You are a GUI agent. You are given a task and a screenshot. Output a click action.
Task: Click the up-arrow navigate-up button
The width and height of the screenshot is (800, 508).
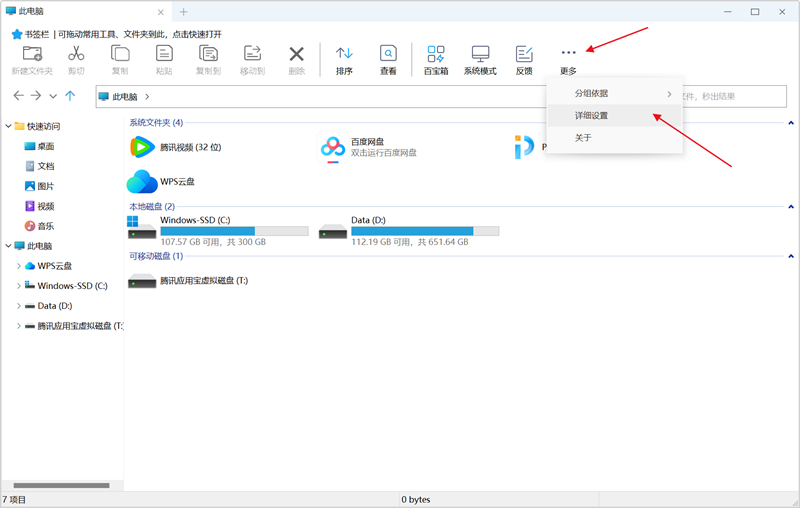click(70, 96)
